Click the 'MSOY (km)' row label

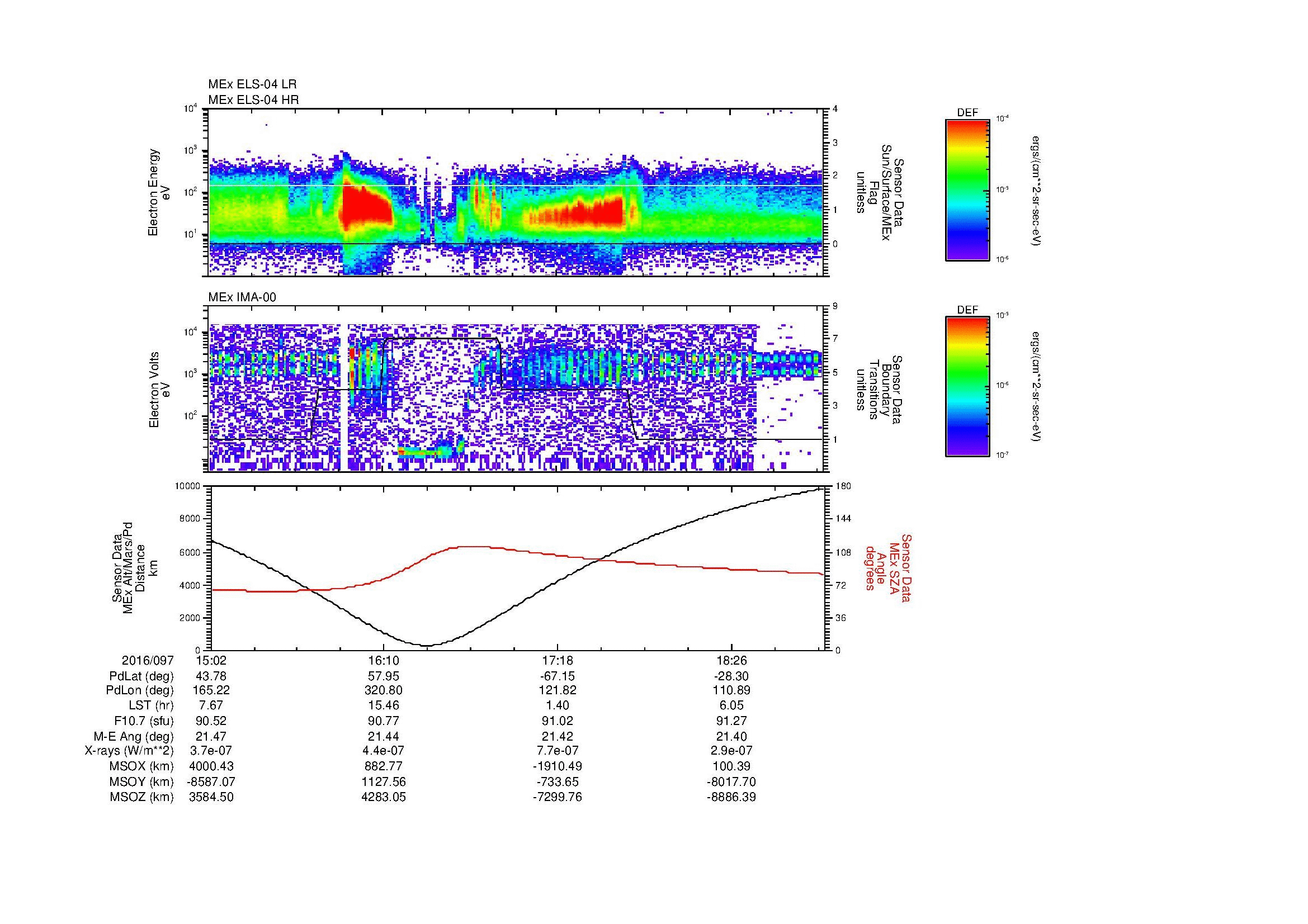(x=141, y=781)
